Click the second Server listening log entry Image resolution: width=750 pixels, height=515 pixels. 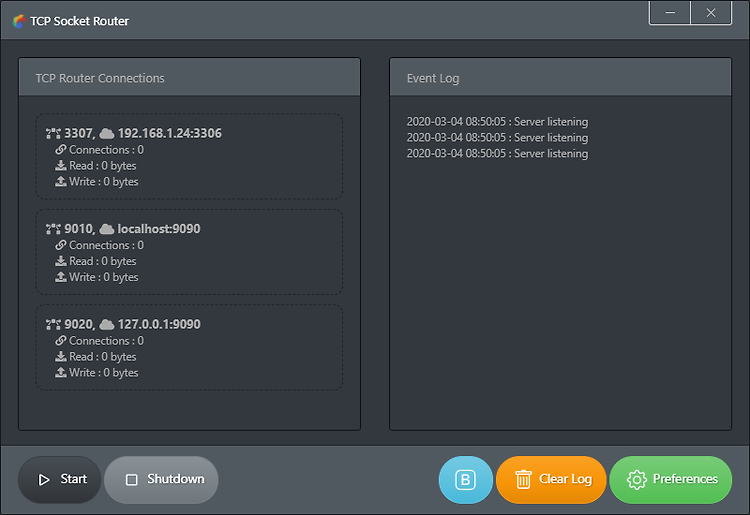pyautogui.click(x=497, y=138)
